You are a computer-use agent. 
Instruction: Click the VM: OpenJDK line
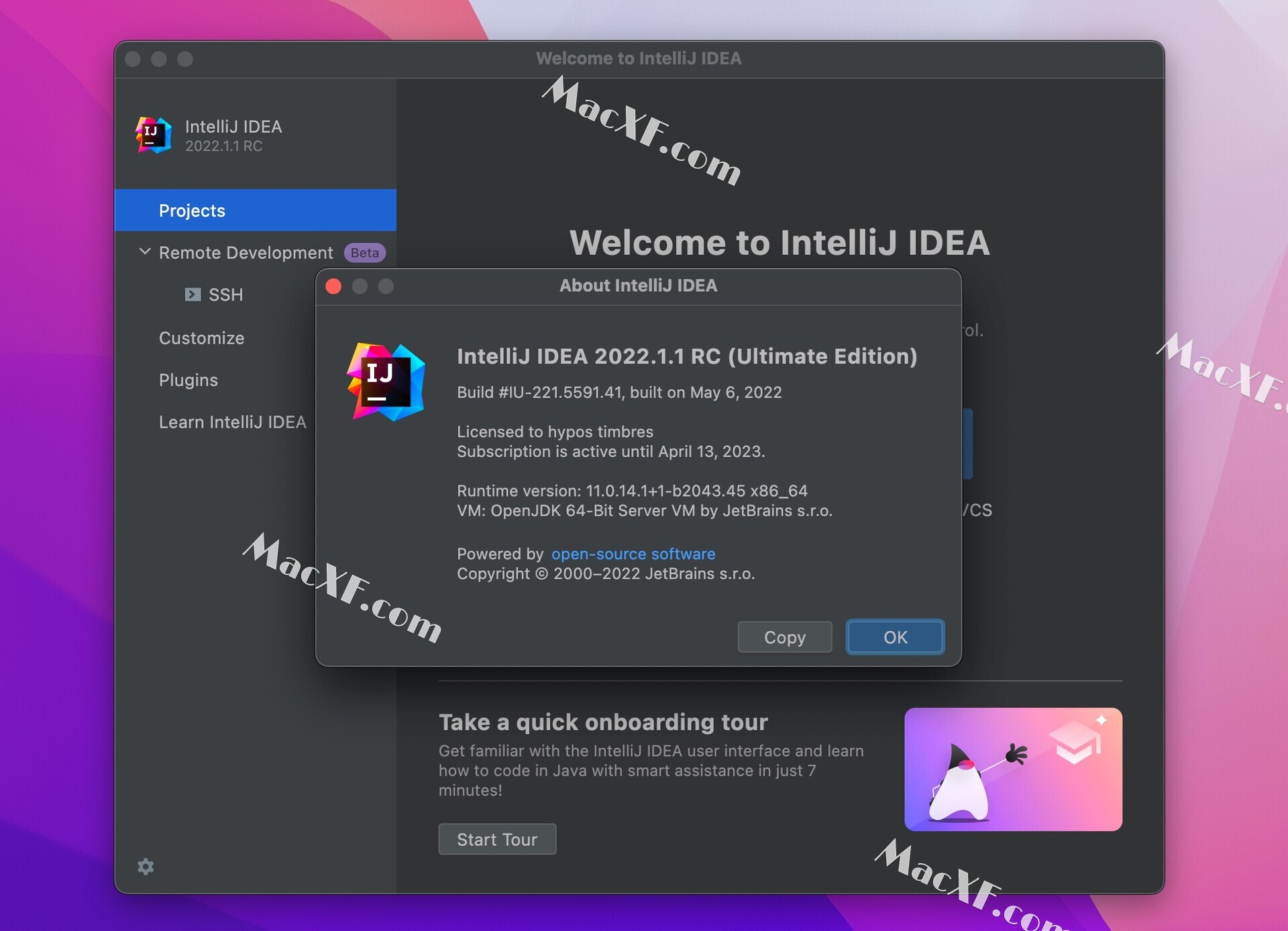[x=645, y=510]
